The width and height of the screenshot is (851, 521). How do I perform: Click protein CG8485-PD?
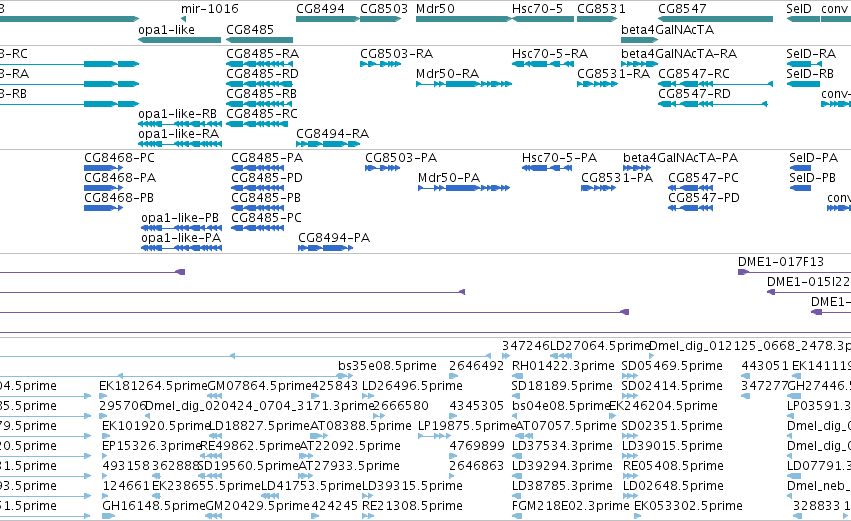258,188
